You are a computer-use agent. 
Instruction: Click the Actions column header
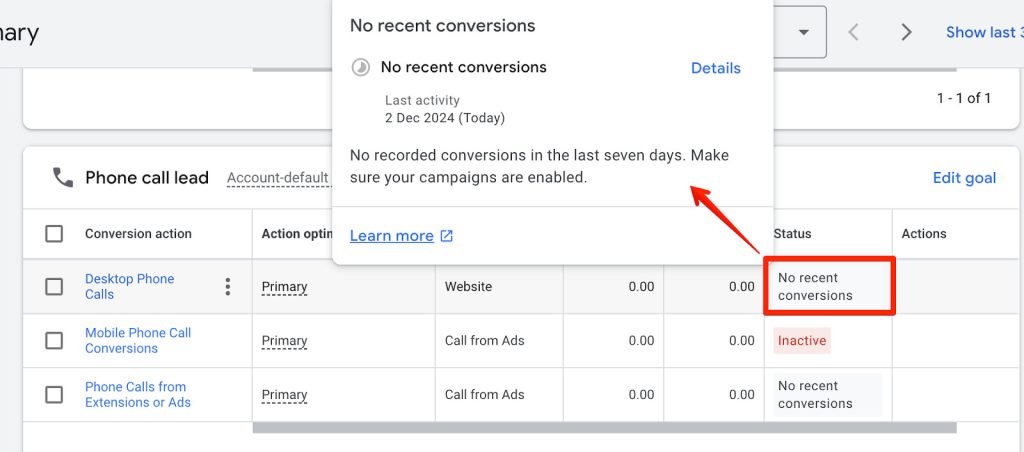click(924, 234)
